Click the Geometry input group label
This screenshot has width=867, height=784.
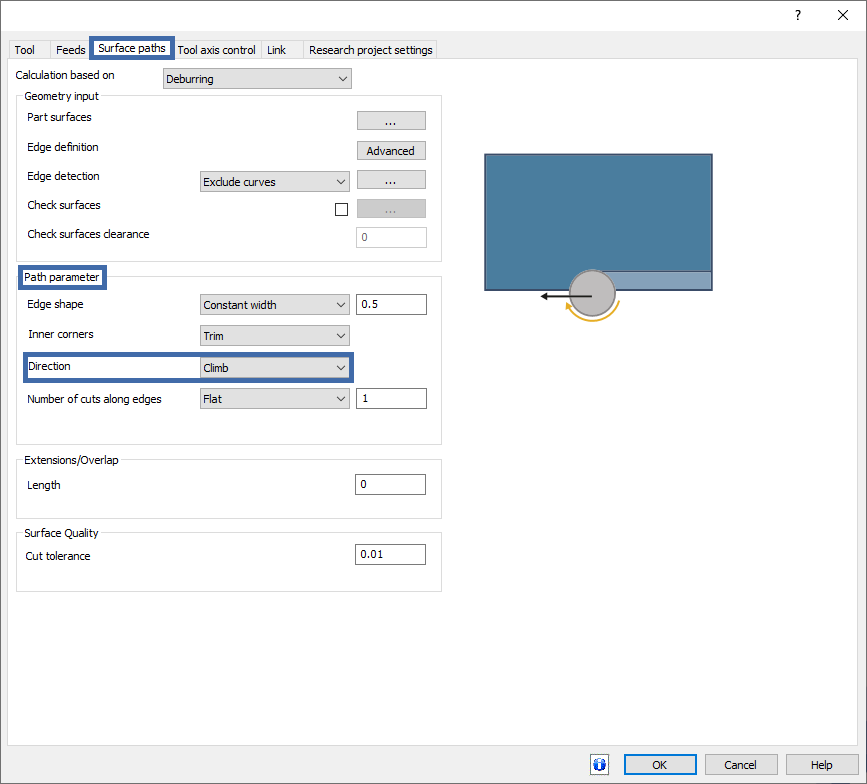pos(61,96)
